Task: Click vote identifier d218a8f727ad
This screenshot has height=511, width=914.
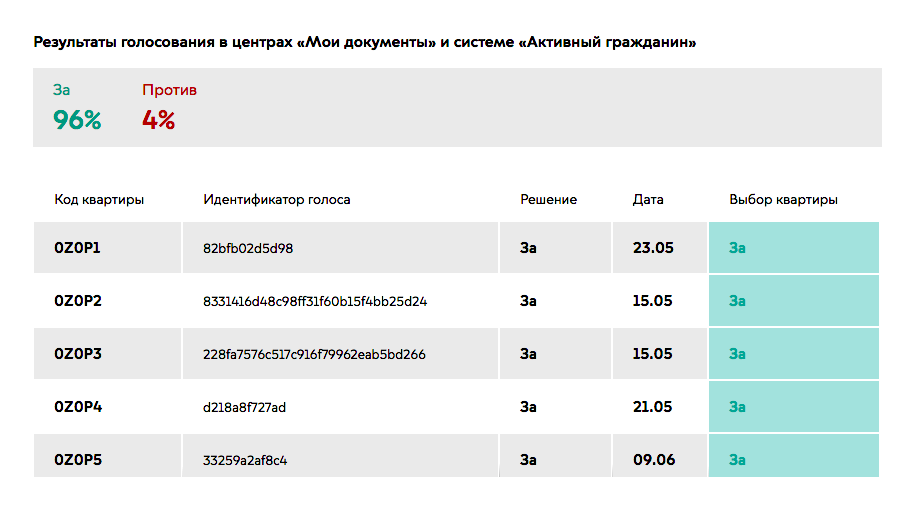Action: (x=244, y=407)
